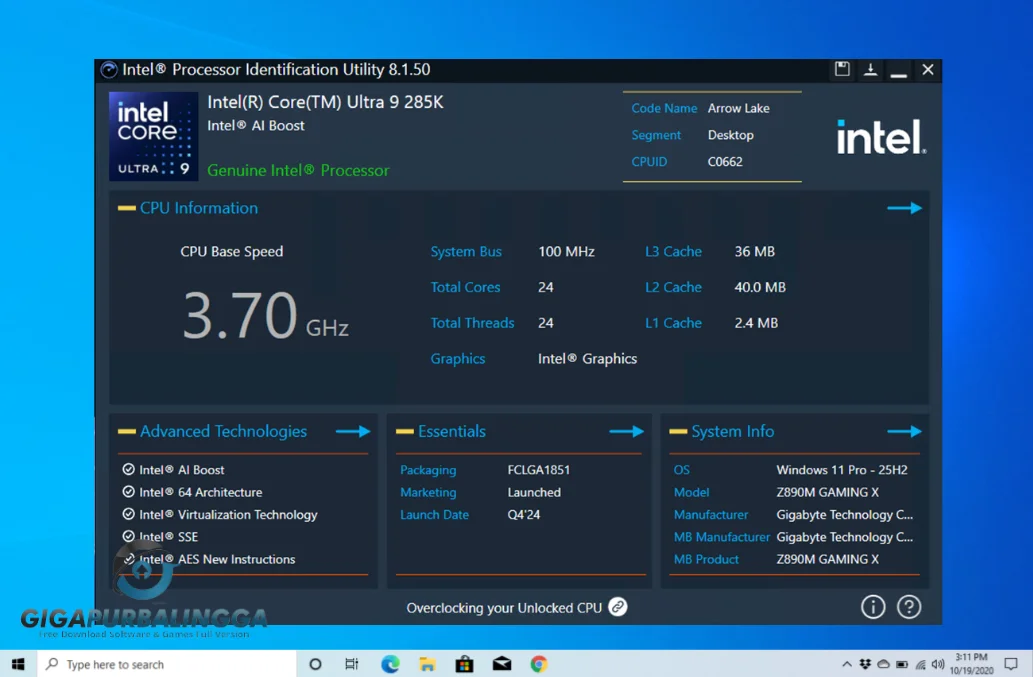Click the FCLGA1851 packaging value
The width and height of the screenshot is (1033, 677).
click(x=538, y=470)
